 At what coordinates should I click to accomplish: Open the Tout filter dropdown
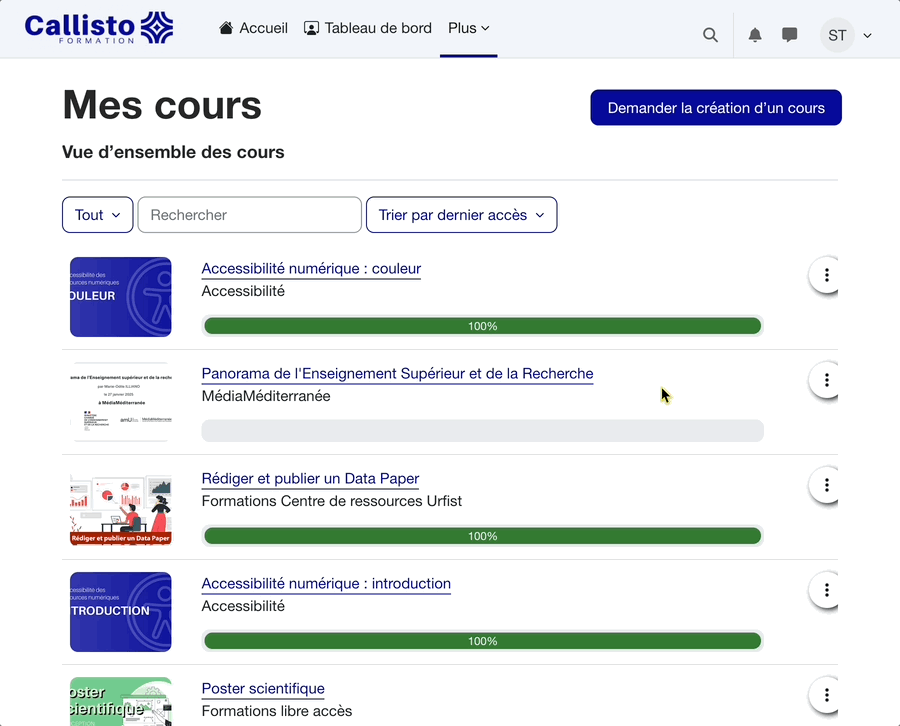click(98, 215)
